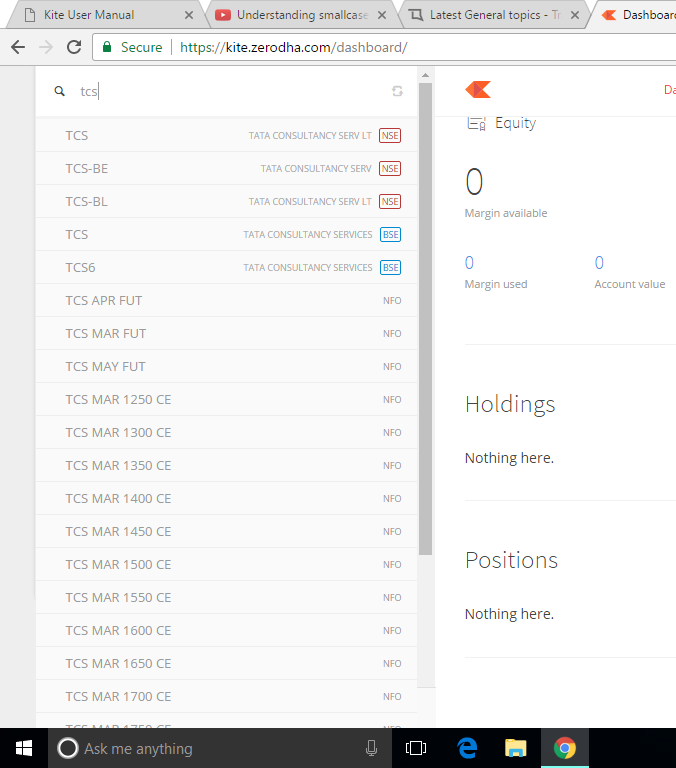The image size is (676, 768).
Task: Select TCS TATA CONSULTANCY SERVICES BSE result
Action: coord(226,234)
